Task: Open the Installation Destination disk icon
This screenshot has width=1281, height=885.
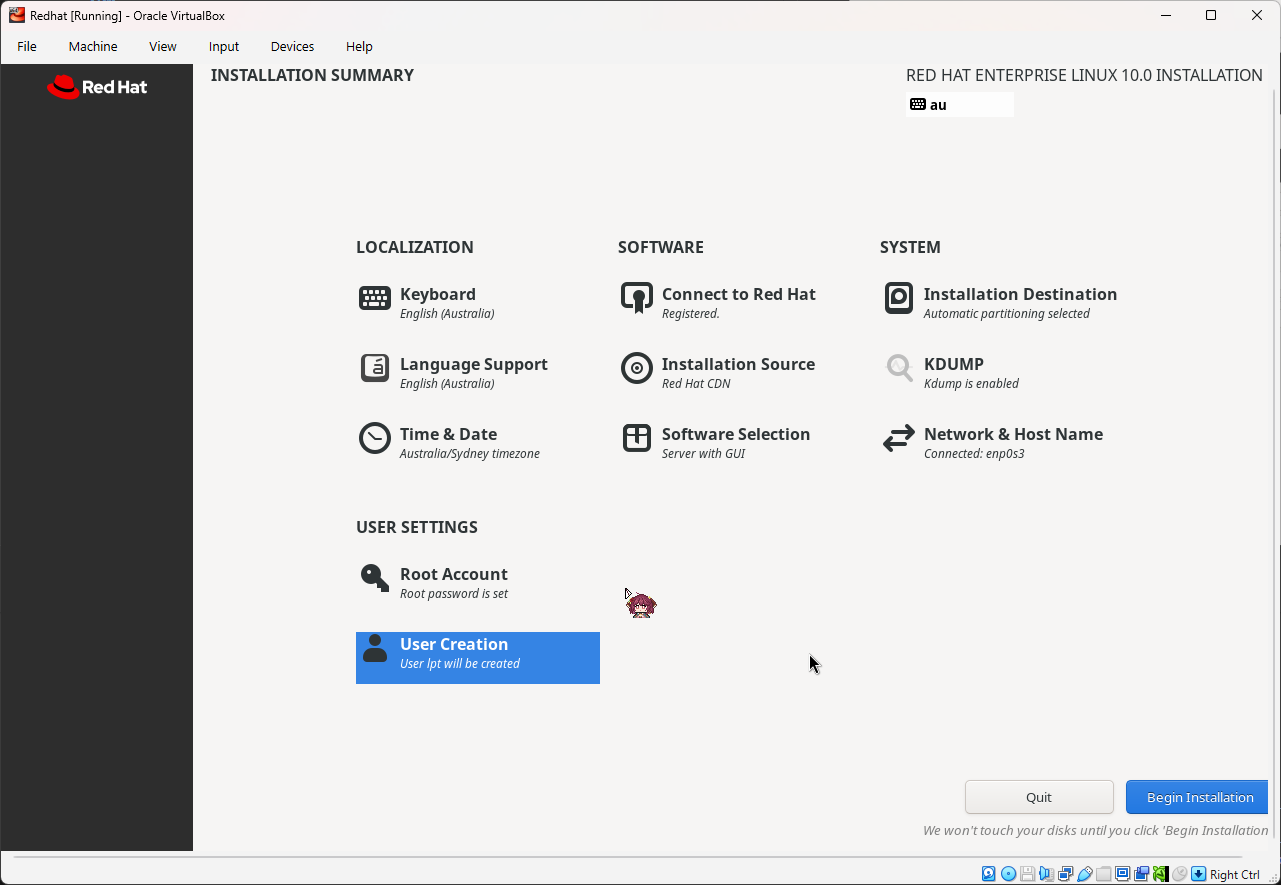Action: 898,298
